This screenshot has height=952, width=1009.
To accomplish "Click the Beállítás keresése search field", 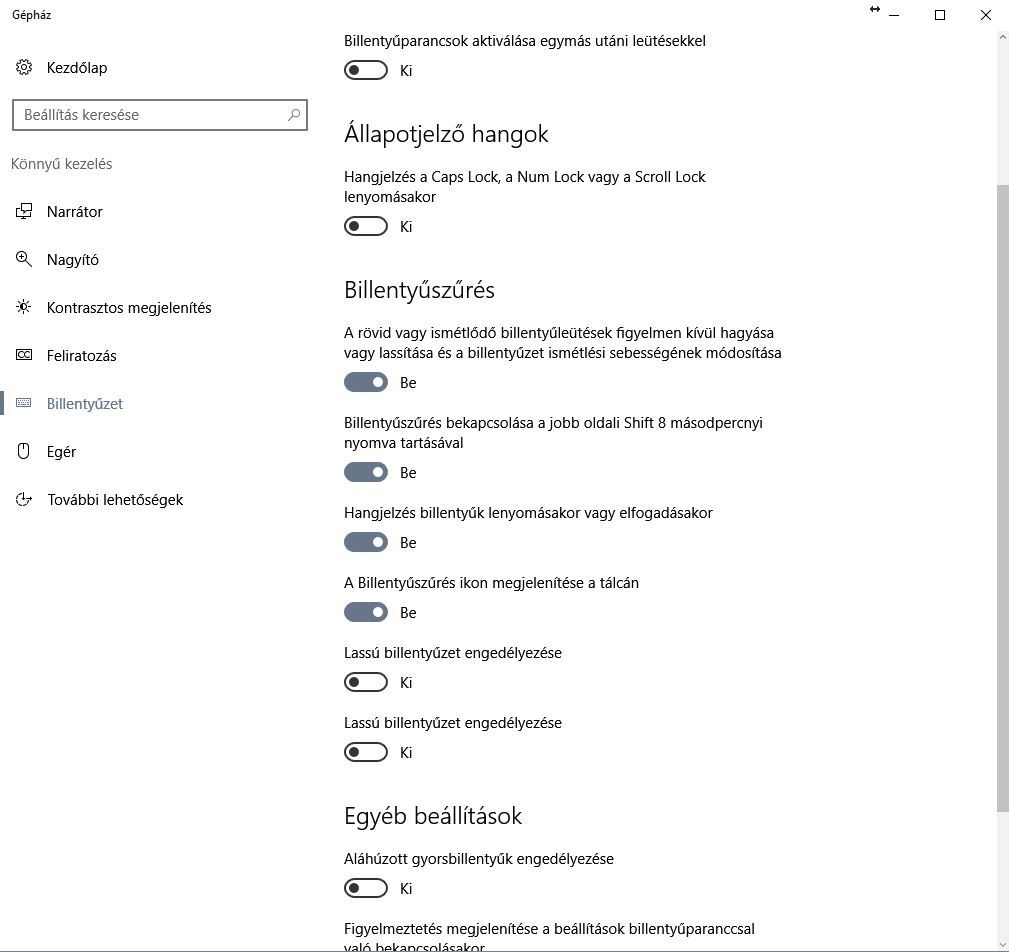I will (160, 115).
